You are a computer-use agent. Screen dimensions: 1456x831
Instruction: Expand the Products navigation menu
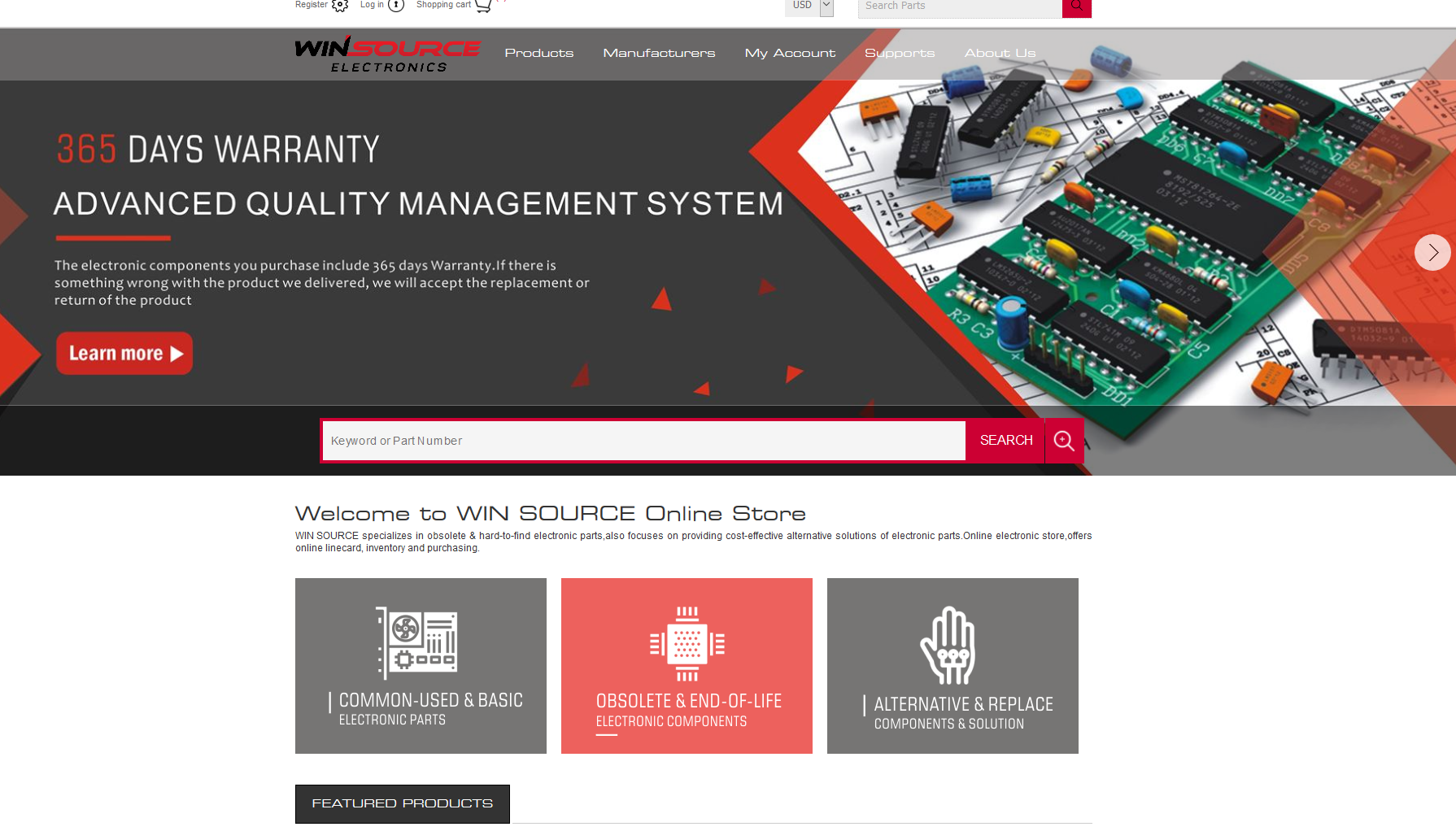pyautogui.click(x=538, y=53)
